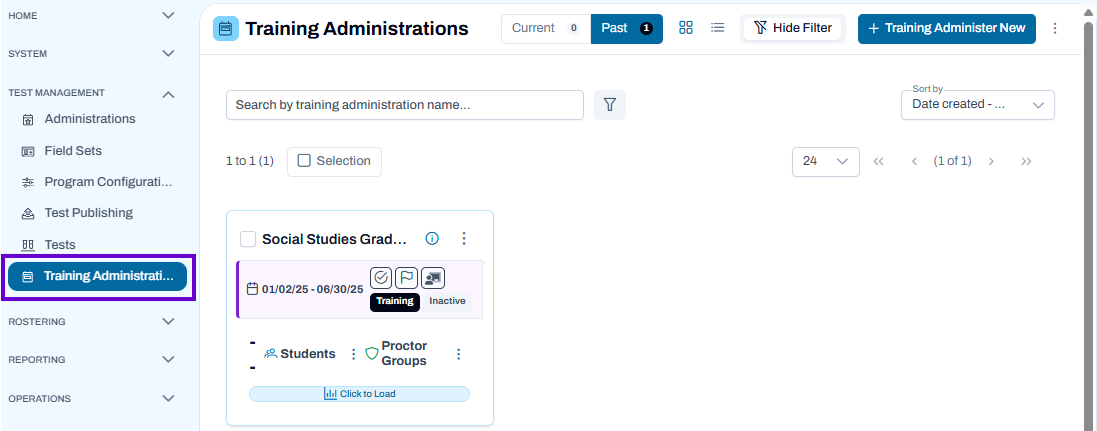Viewport: 1097px width, 431px height.
Task: Click the date range 01/02/25 - 06/30/25
Action: pos(313,289)
